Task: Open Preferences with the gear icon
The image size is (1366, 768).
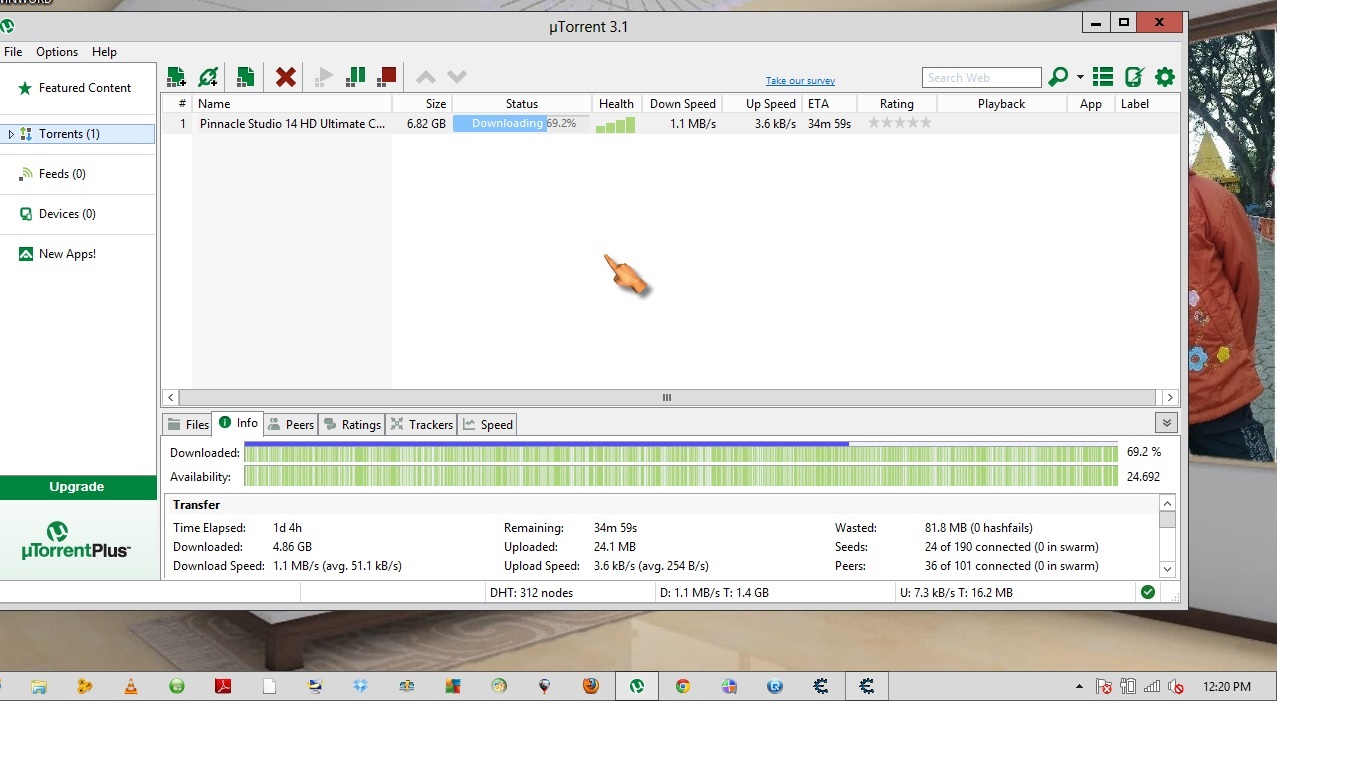Action: [1165, 77]
